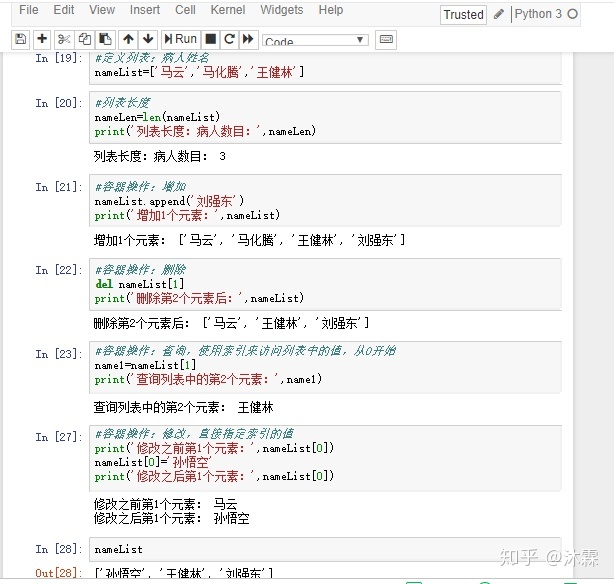This screenshot has height=584, width=614.
Task: Click output line starting '删除第2个元素后'
Action: tap(231, 323)
